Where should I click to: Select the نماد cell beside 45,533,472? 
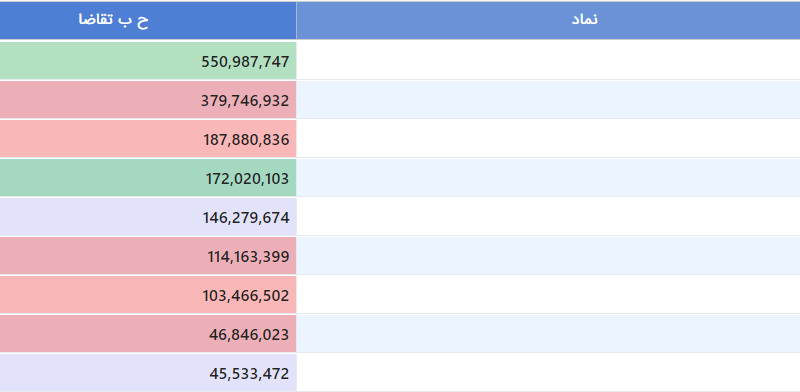pos(548,373)
